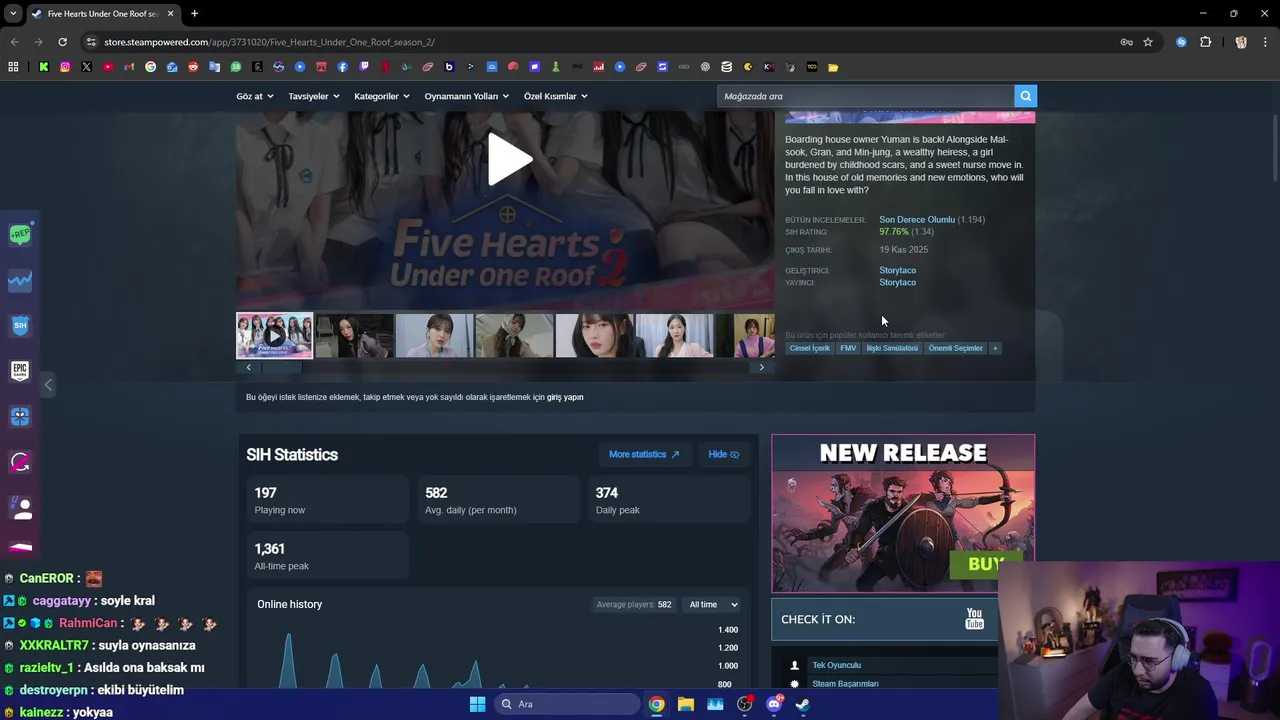Image resolution: width=1280 pixels, height=720 pixels.
Task: Open the Facebook bookmark icon
Action: [343, 67]
